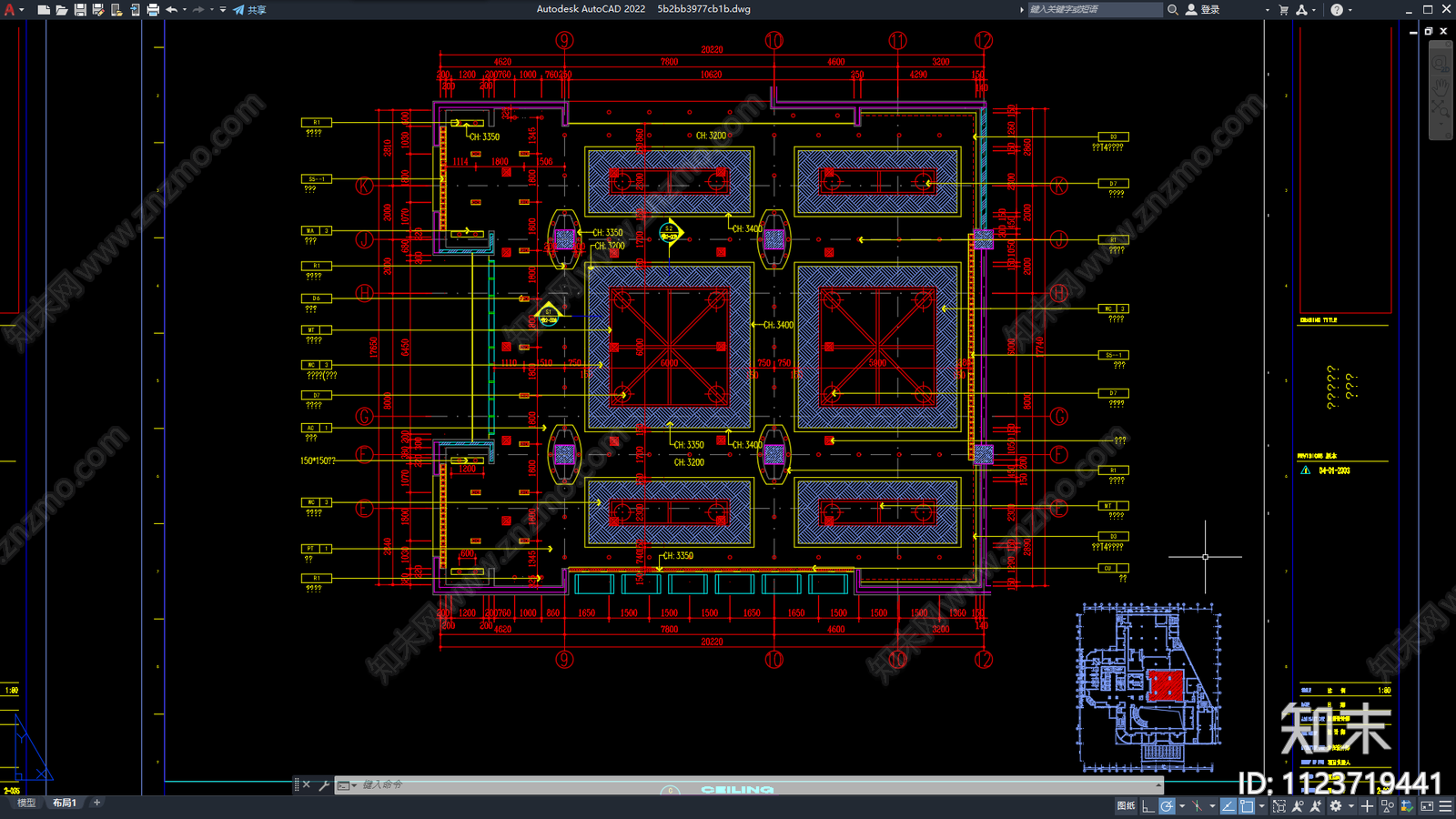The width and height of the screenshot is (1456, 819).
Task: Click the Isolate Objects icon
Action: coord(1388,806)
